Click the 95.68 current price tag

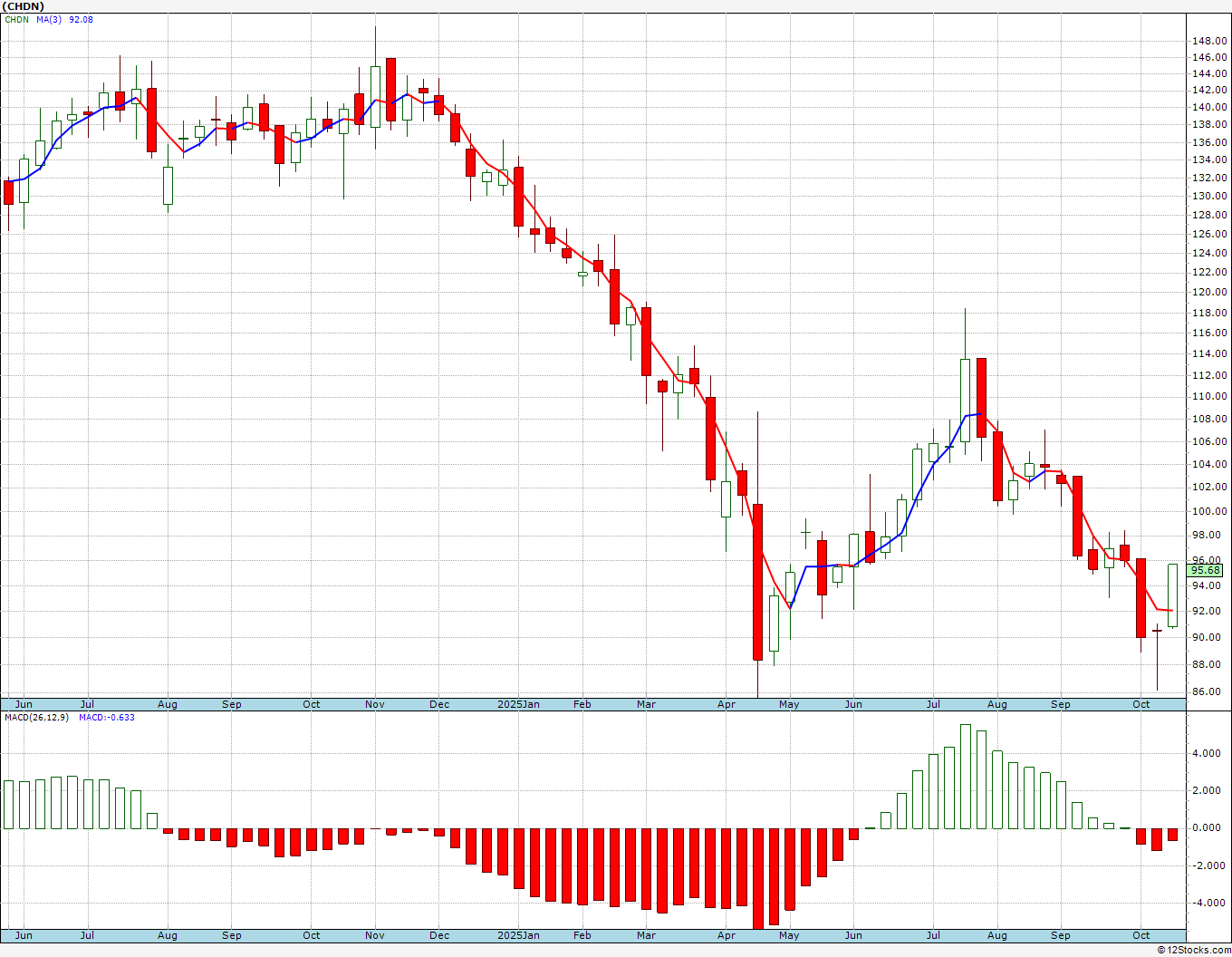point(1206,570)
